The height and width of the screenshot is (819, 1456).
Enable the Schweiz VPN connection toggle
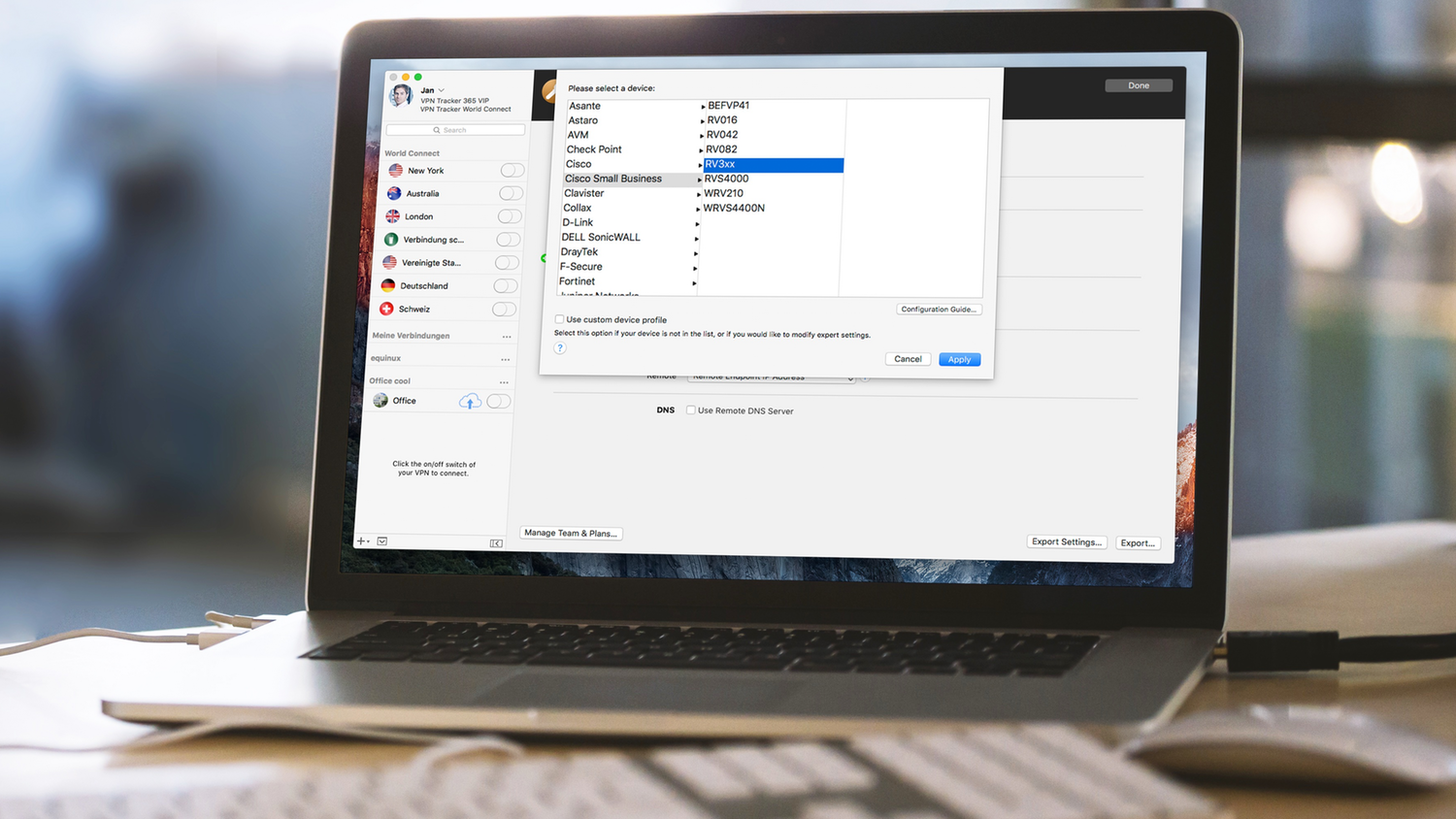pyautogui.click(x=505, y=308)
